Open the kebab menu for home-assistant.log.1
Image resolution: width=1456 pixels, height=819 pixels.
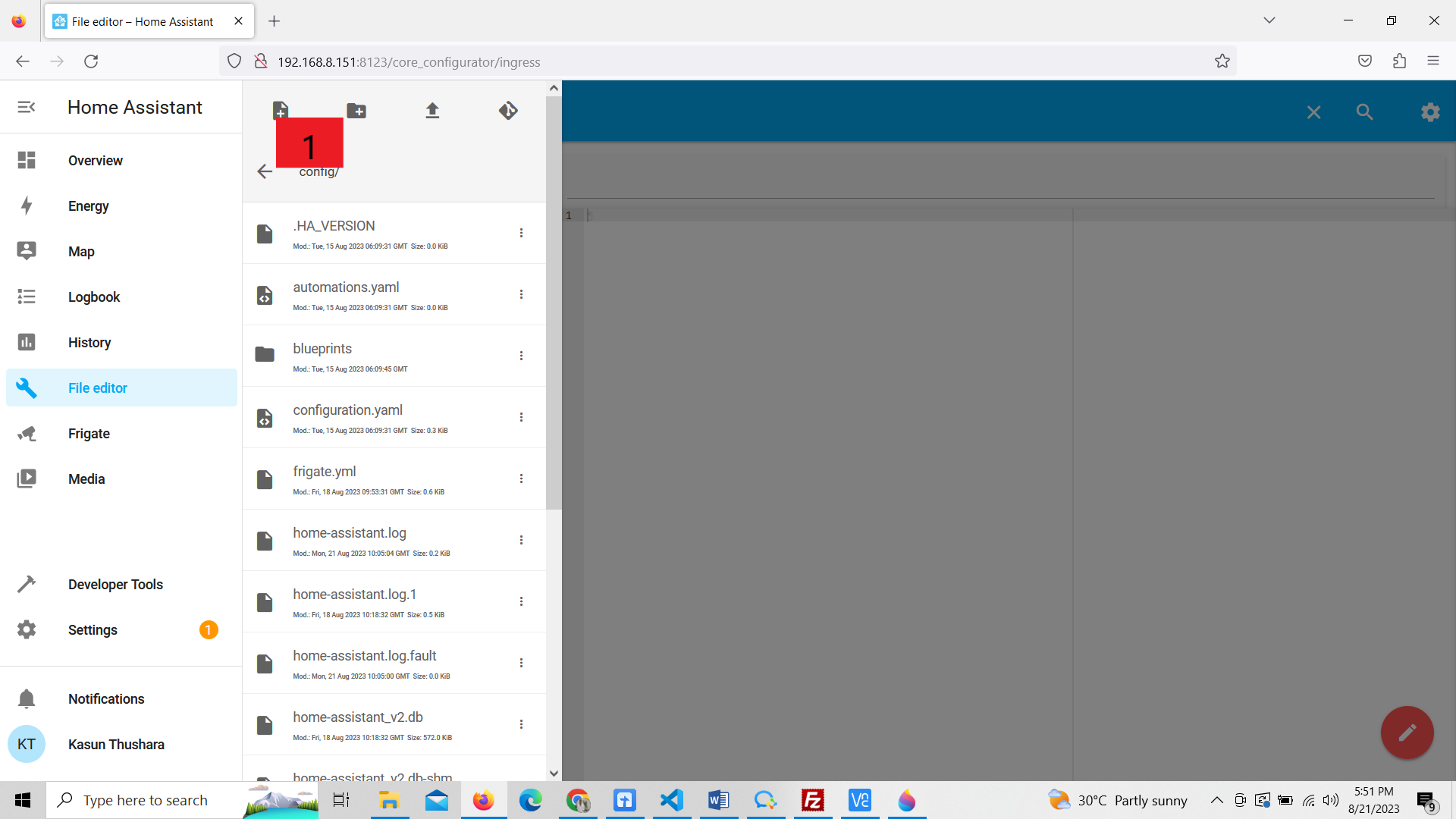coord(521,601)
